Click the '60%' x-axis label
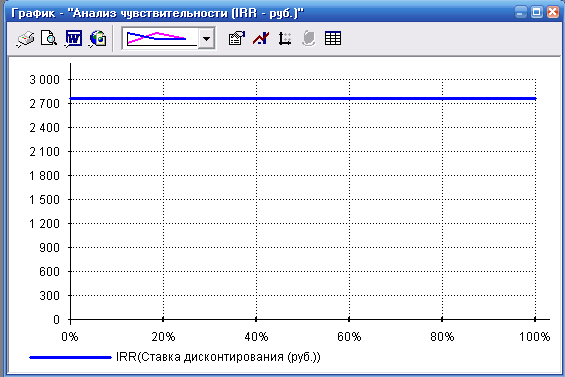The image size is (565, 377). pyautogui.click(x=349, y=337)
